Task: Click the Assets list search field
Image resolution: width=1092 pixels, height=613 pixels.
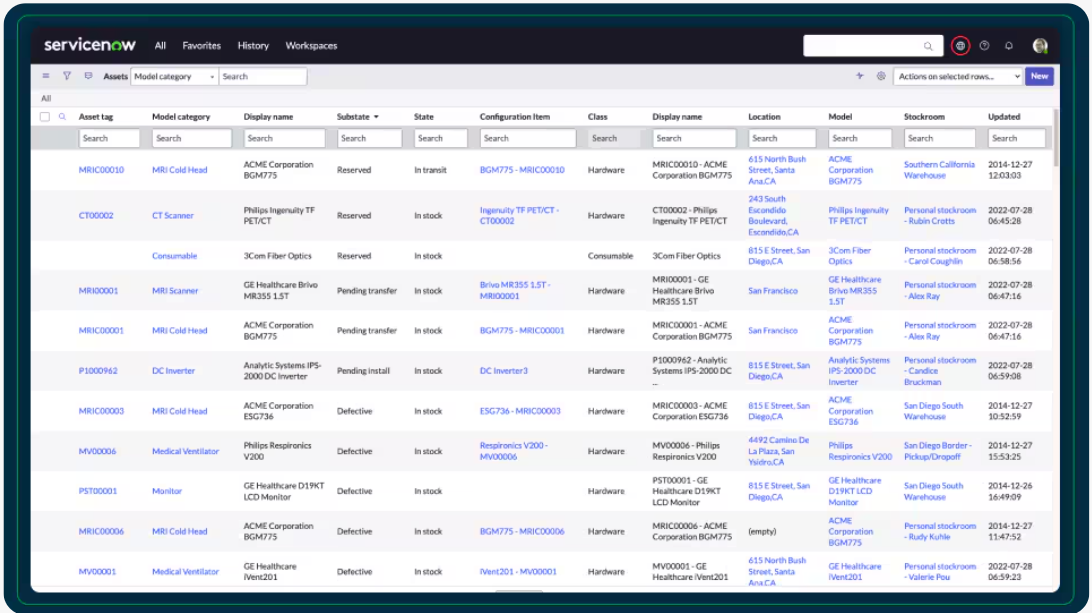Action: 263,77
